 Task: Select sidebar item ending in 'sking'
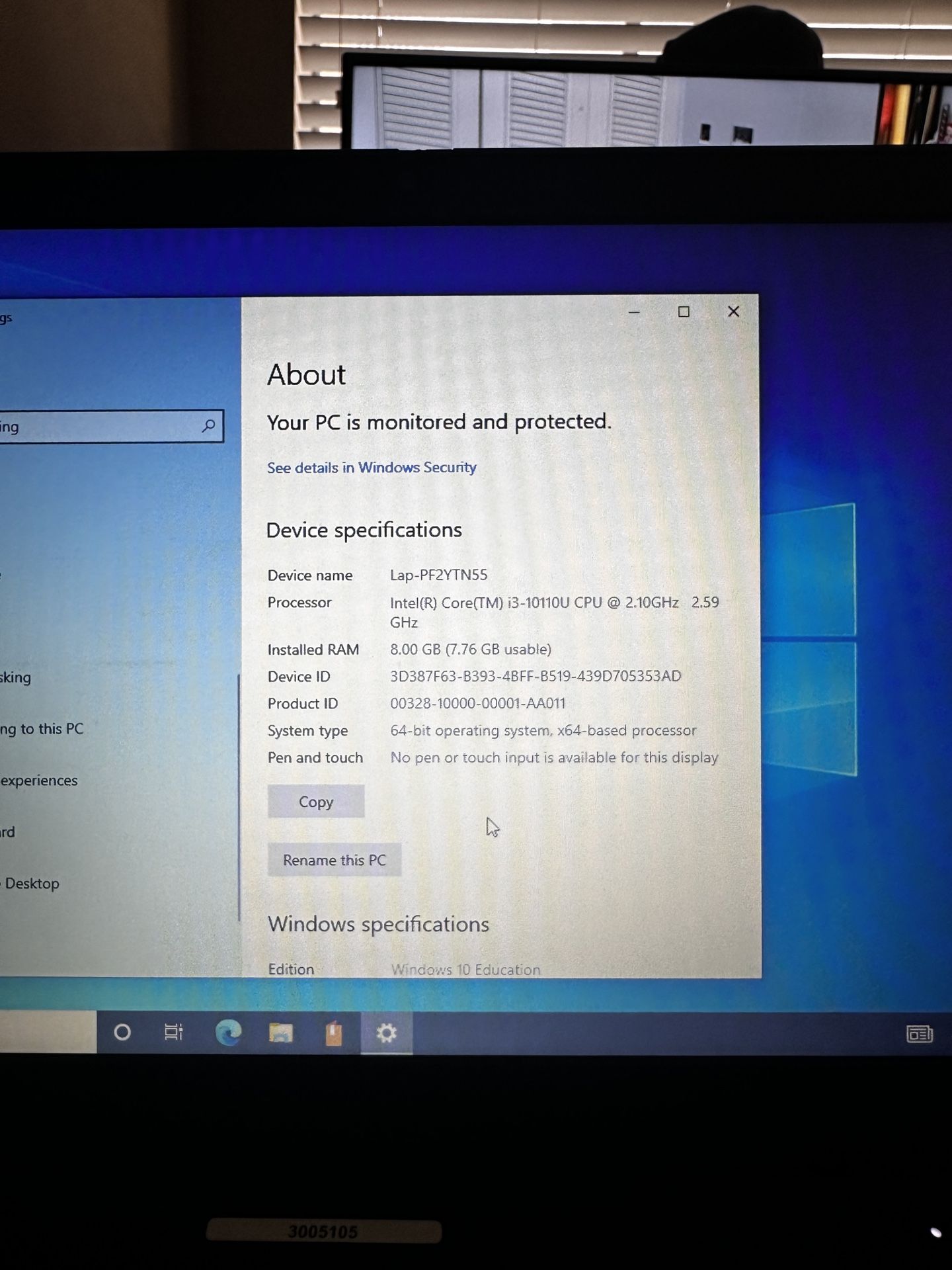[15, 677]
